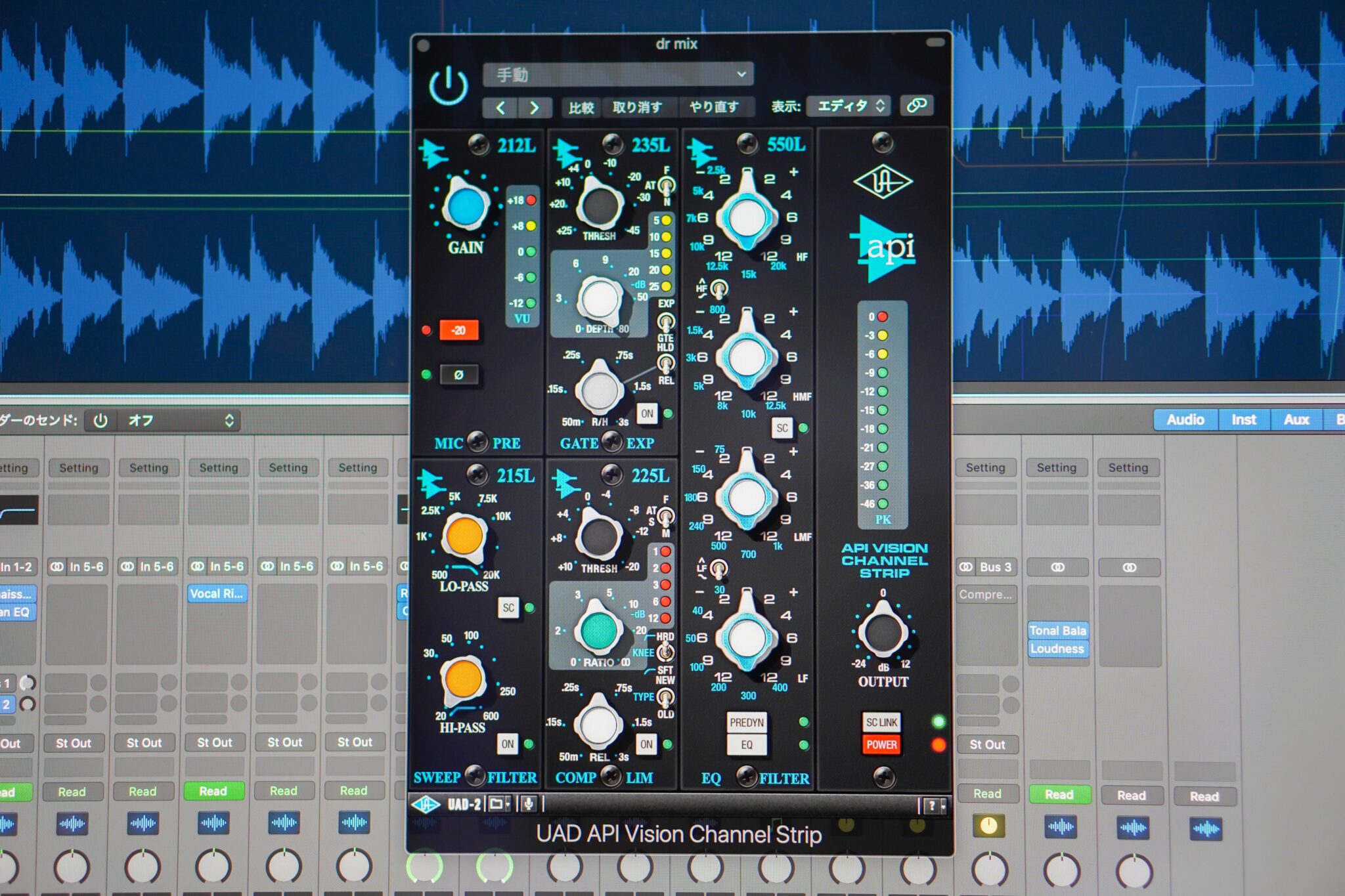This screenshot has height=896, width=1345.
Task: Click the link icon in plugin header
Action: (x=917, y=105)
